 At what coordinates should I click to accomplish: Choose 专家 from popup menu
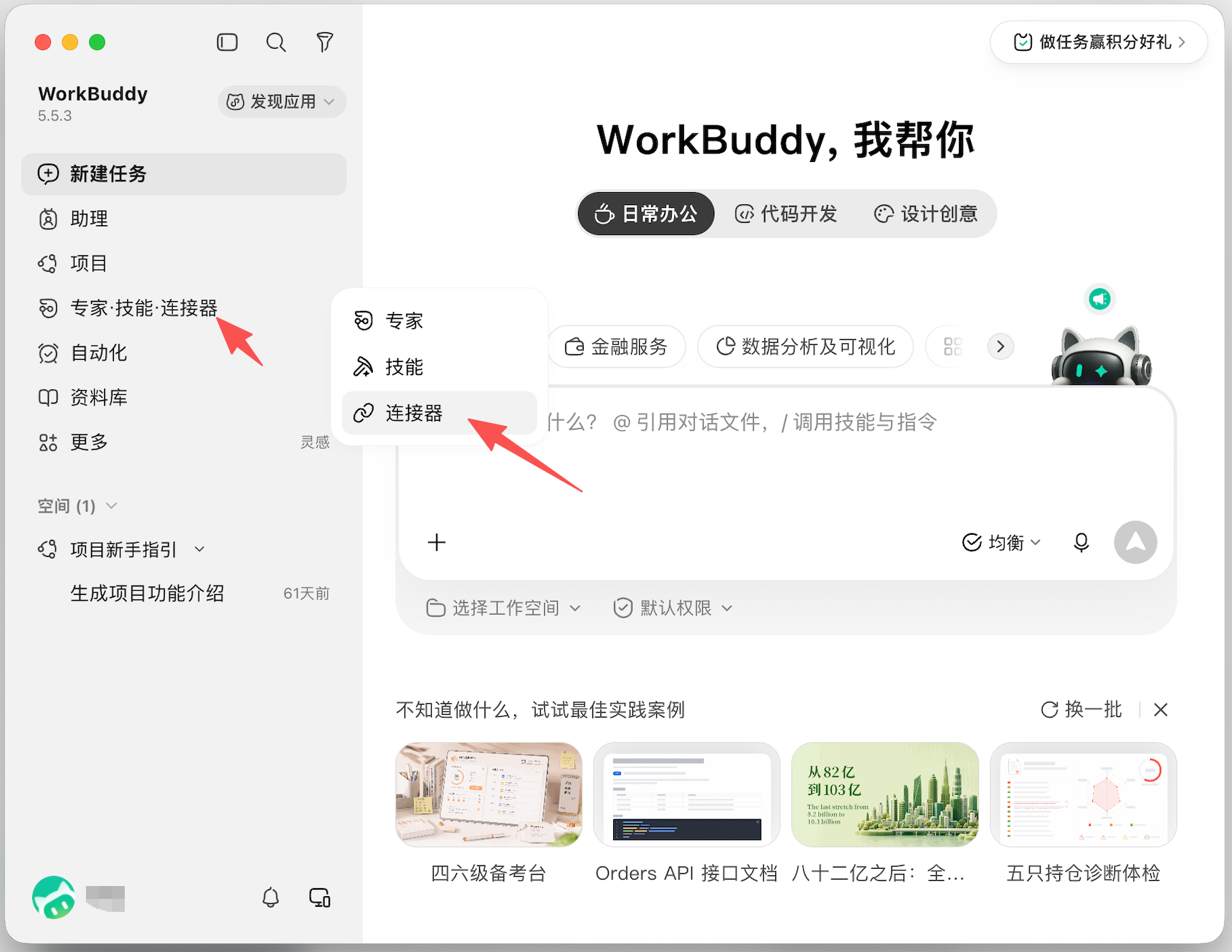coord(440,320)
